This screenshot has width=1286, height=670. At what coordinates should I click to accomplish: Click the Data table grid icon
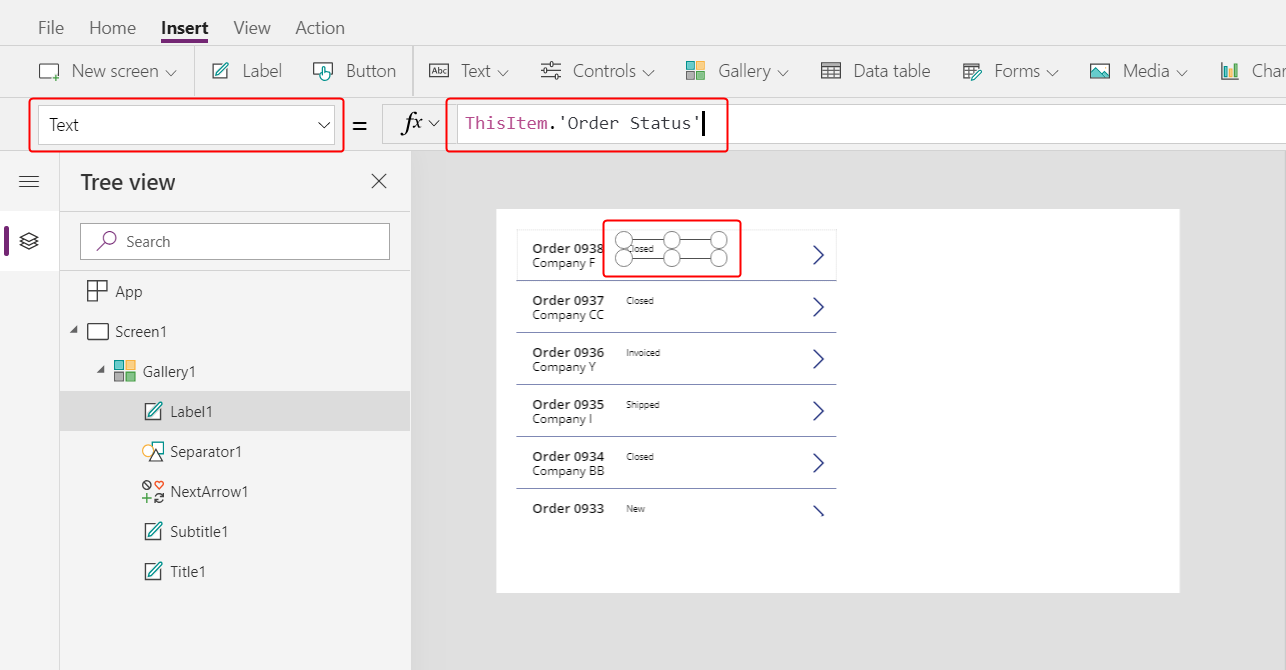[x=831, y=71]
